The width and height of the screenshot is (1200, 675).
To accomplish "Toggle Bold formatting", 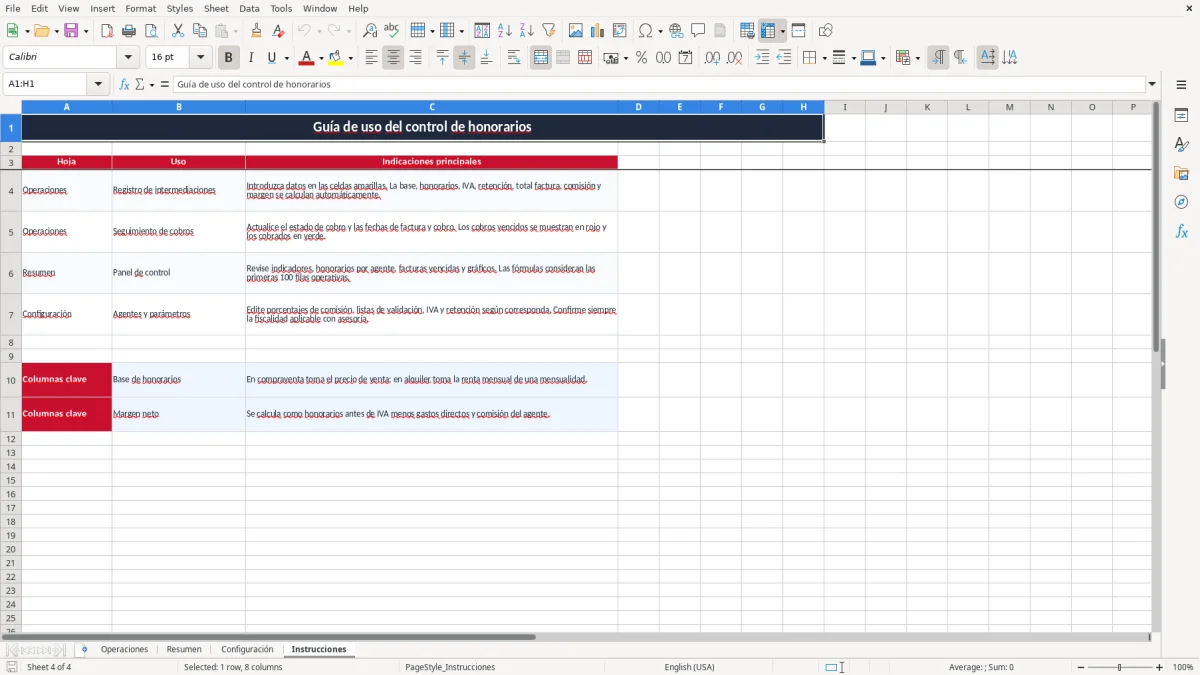I will [x=229, y=58].
